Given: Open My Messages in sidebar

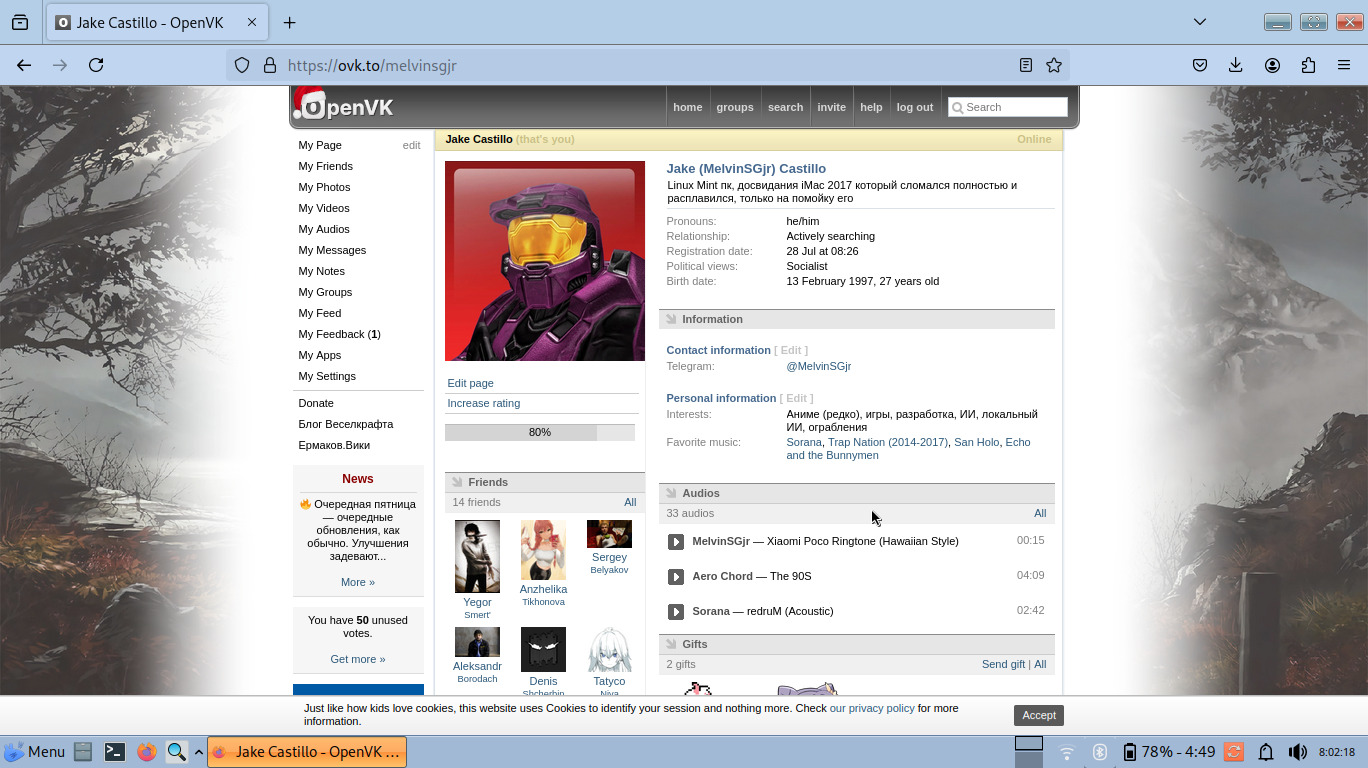Looking at the screenshot, I should (332, 250).
